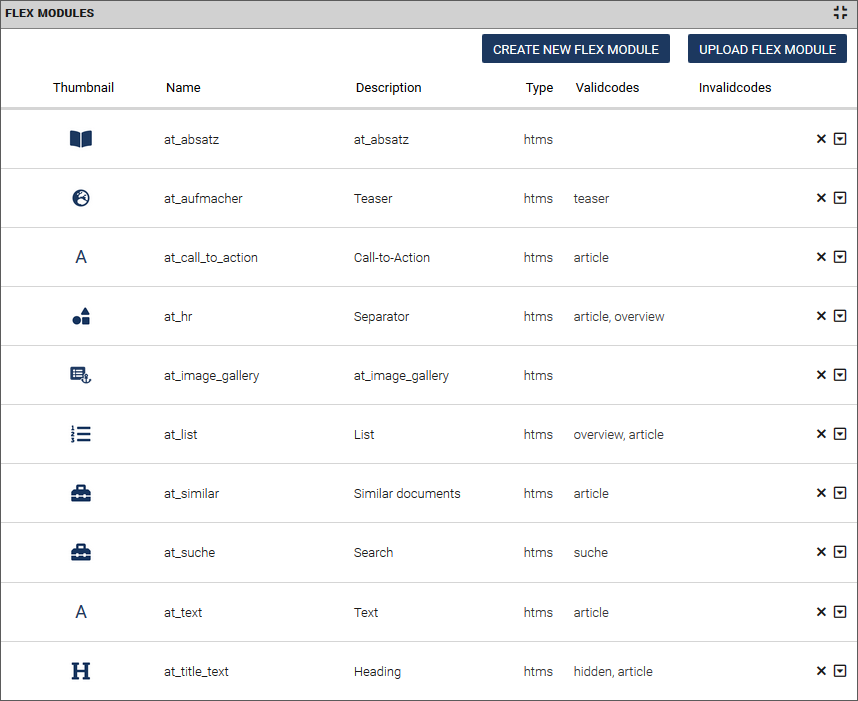
Task: Open dropdown menu for at_hr row
Action: coord(840,316)
